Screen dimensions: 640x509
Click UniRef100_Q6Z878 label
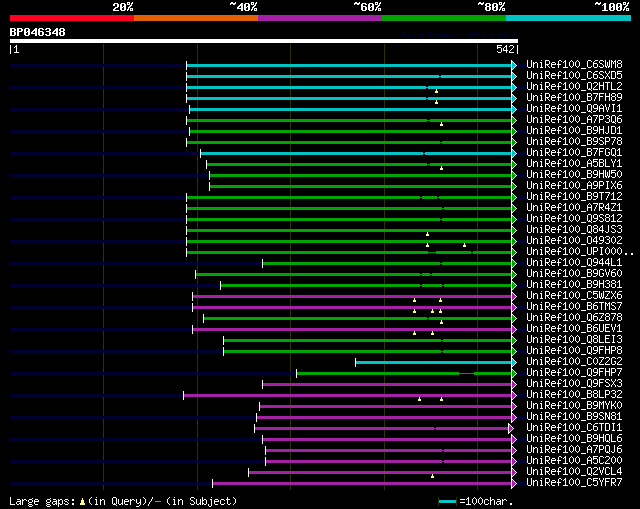click(x=574, y=318)
